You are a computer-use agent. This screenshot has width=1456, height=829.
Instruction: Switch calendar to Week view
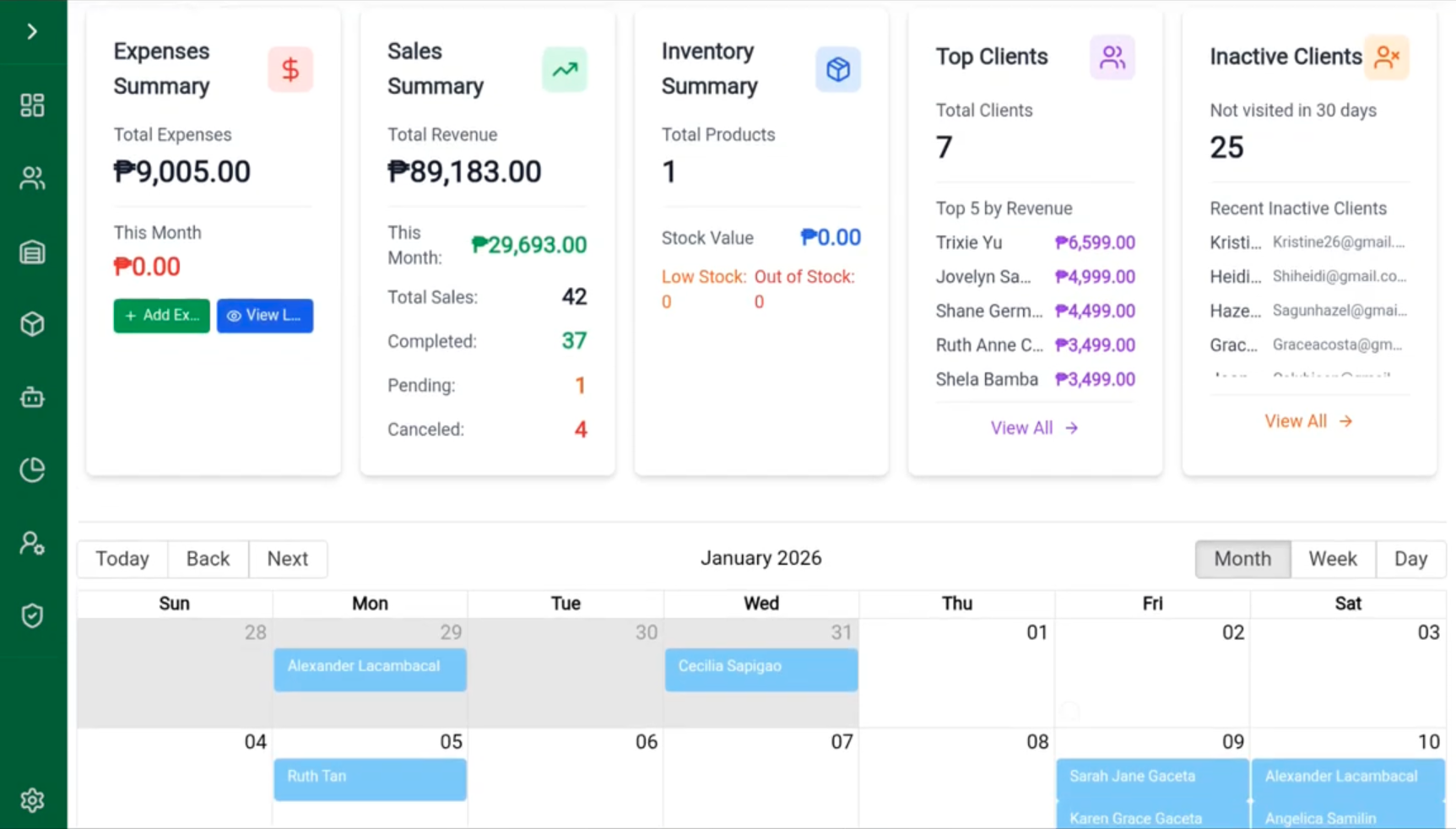click(x=1332, y=559)
